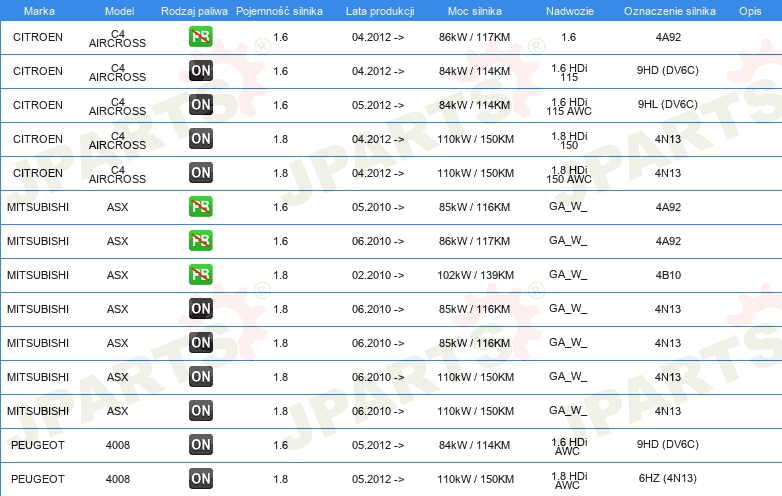The width and height of the screenshot is (782, 496).
Task: Click the Citroen 9HD (DV6C) engine code cell
Action: coord(667,71)
